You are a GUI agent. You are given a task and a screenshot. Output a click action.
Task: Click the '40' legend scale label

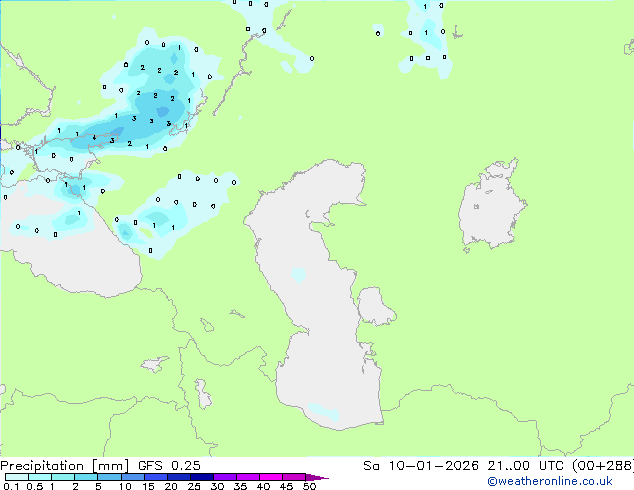coord(263,486)
